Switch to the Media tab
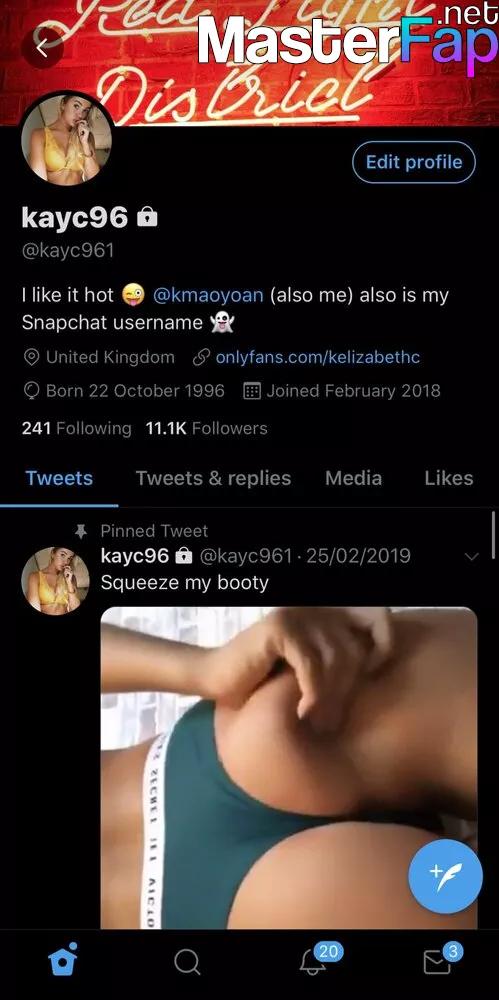The image size is (499, 1000). click(x=354, y=478)
